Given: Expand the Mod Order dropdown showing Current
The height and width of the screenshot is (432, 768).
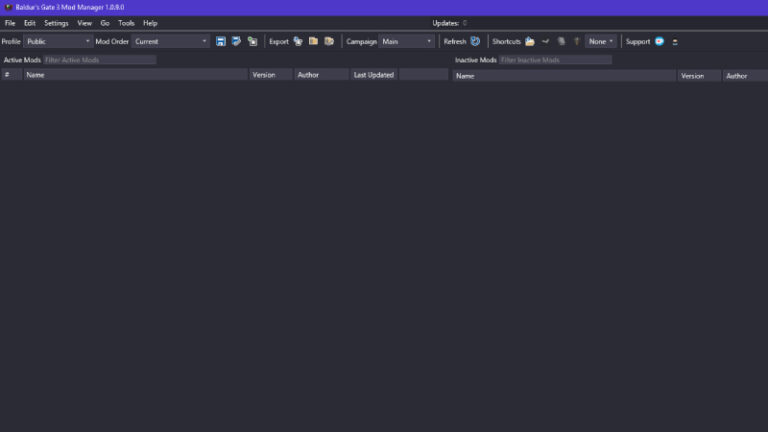Looking at the screenshot, I should pos(171,41).
